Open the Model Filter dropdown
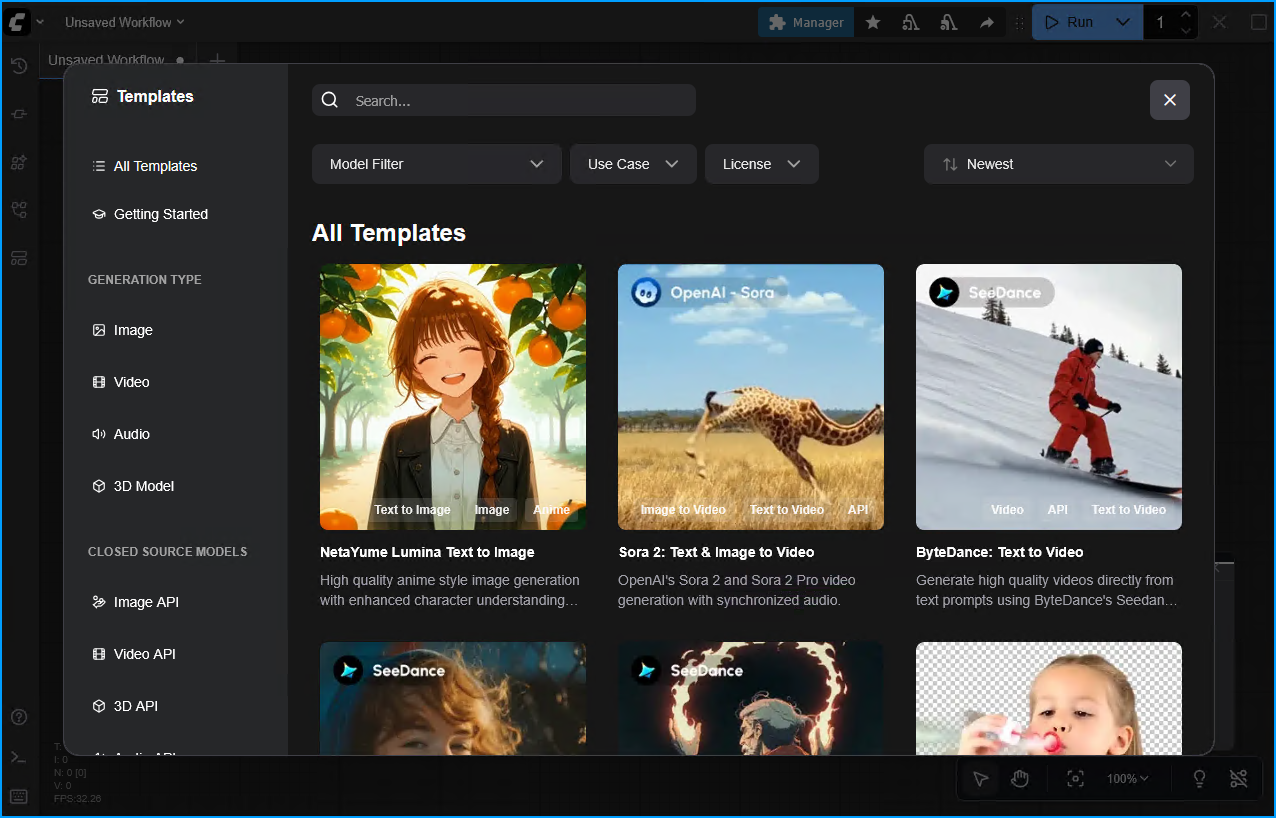 coord(436,163)
